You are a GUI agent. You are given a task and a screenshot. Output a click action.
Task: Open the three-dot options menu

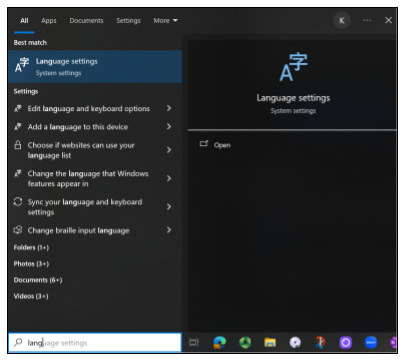(367, 20)
